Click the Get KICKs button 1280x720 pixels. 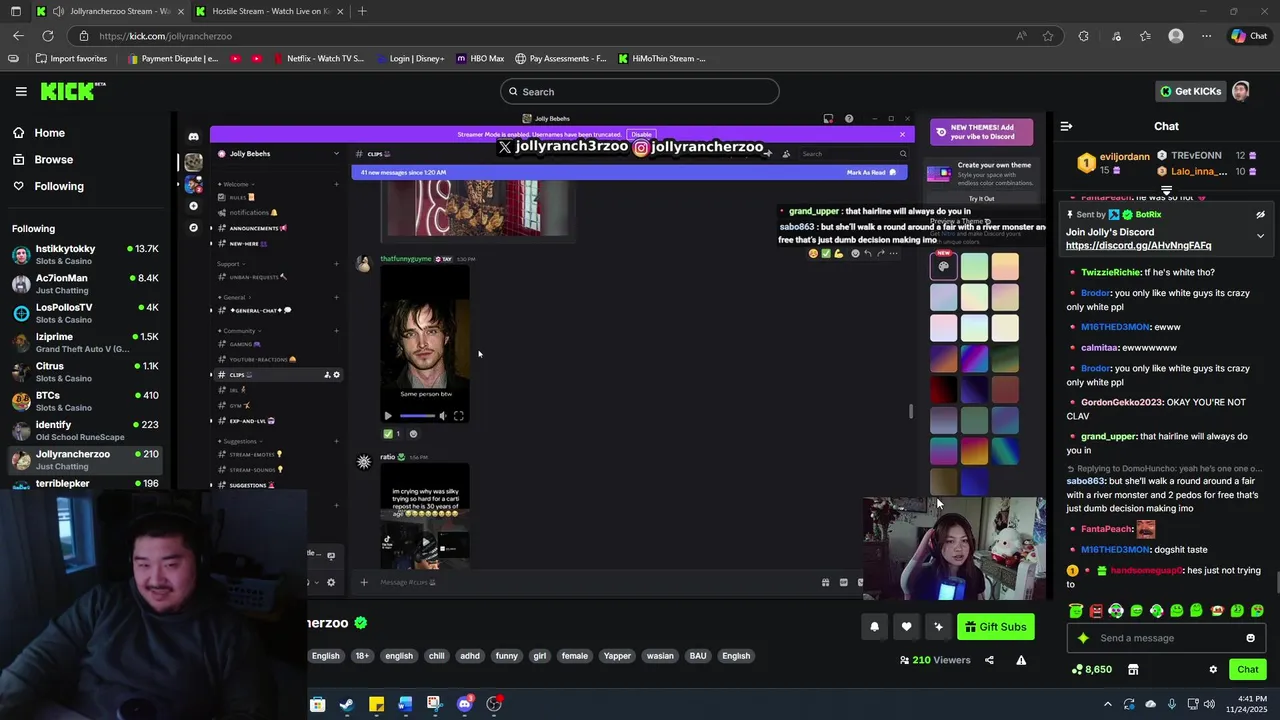(x=1189, y=91)
